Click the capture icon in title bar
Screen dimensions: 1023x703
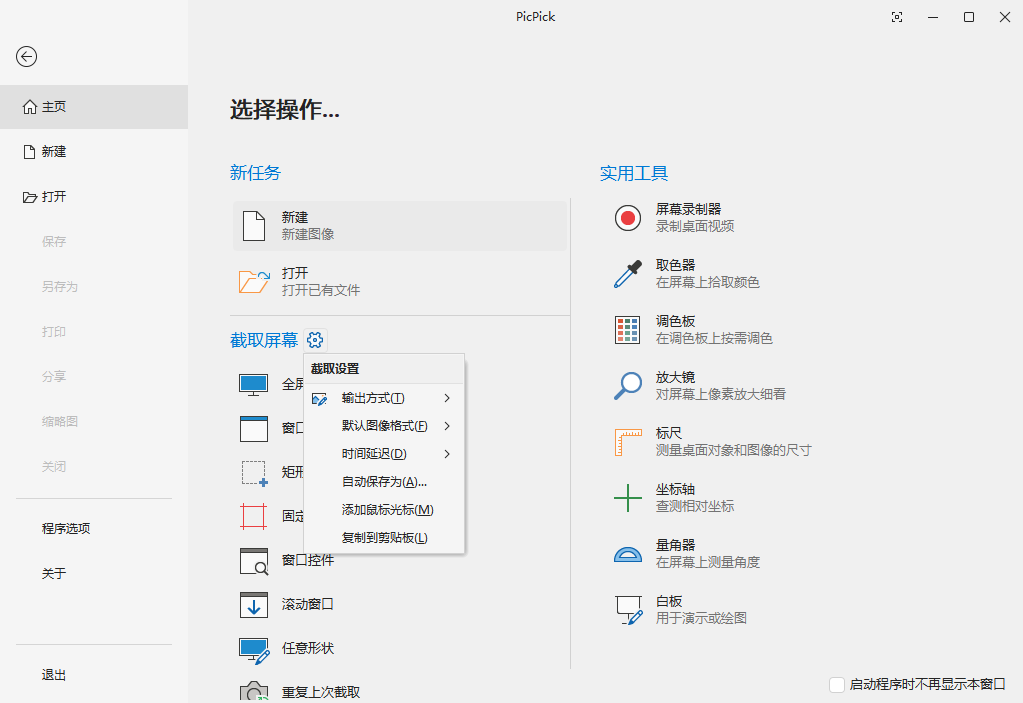pos(897,18)
